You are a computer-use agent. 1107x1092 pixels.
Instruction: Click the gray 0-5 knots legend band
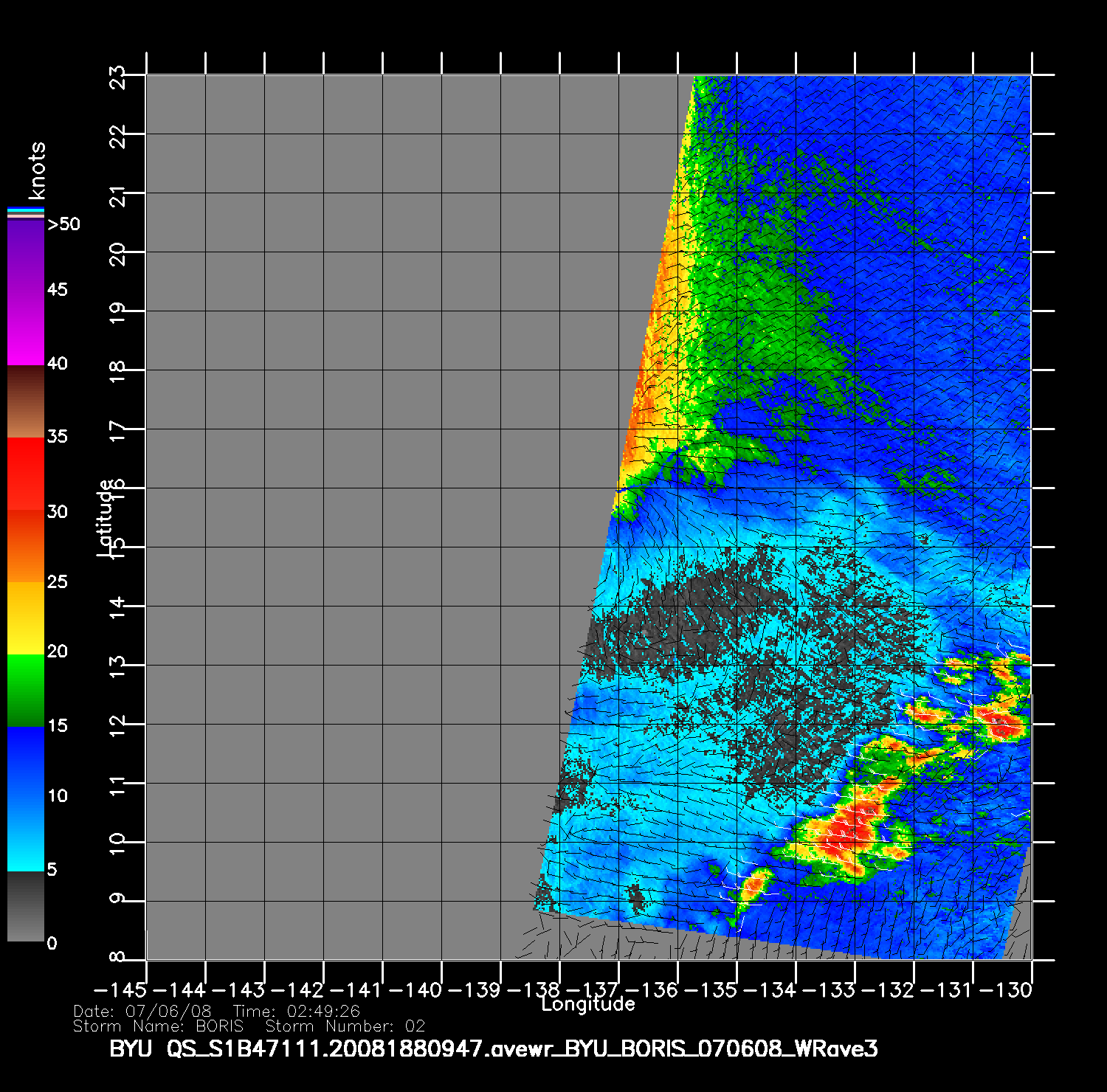click(25, 906)
